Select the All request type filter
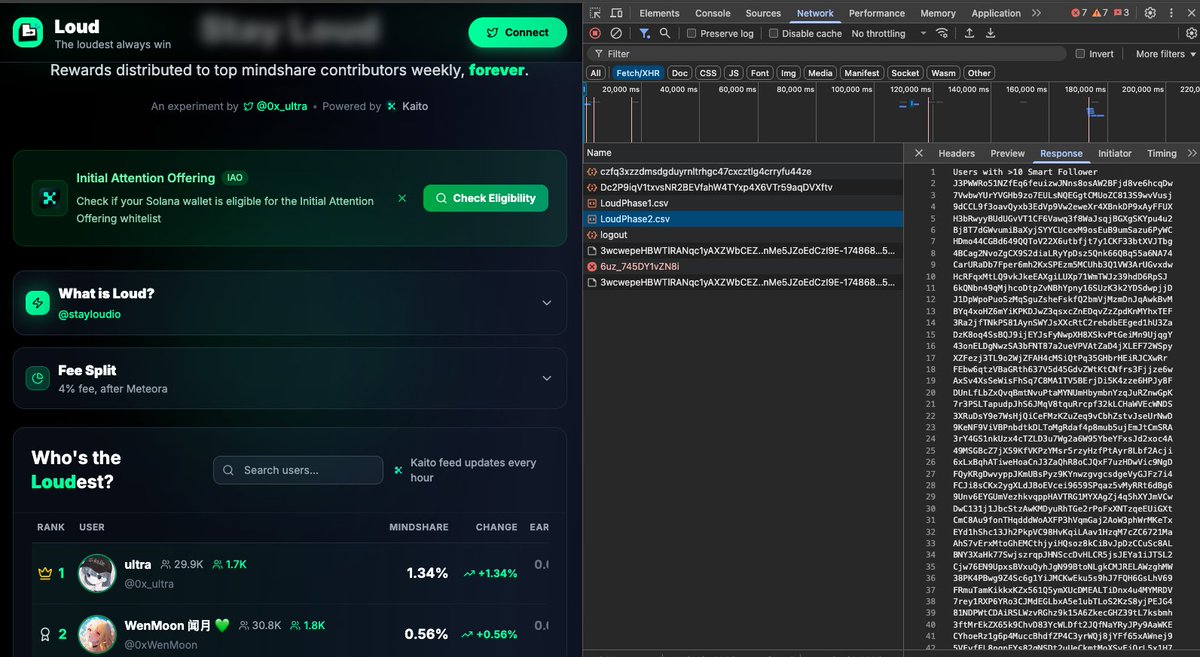The height and width of the screenshot is (657, 1200). [x=596, y=73]
